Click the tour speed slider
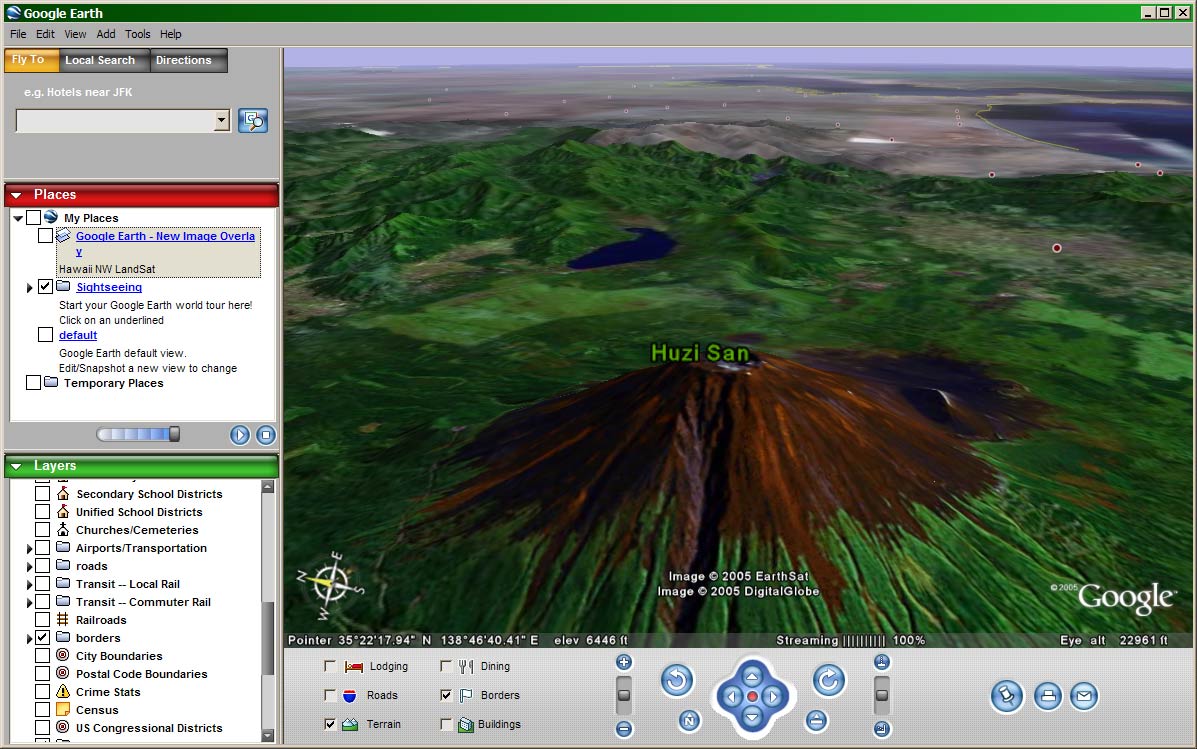The image size is (1197, 749). (x=138, y=434)
